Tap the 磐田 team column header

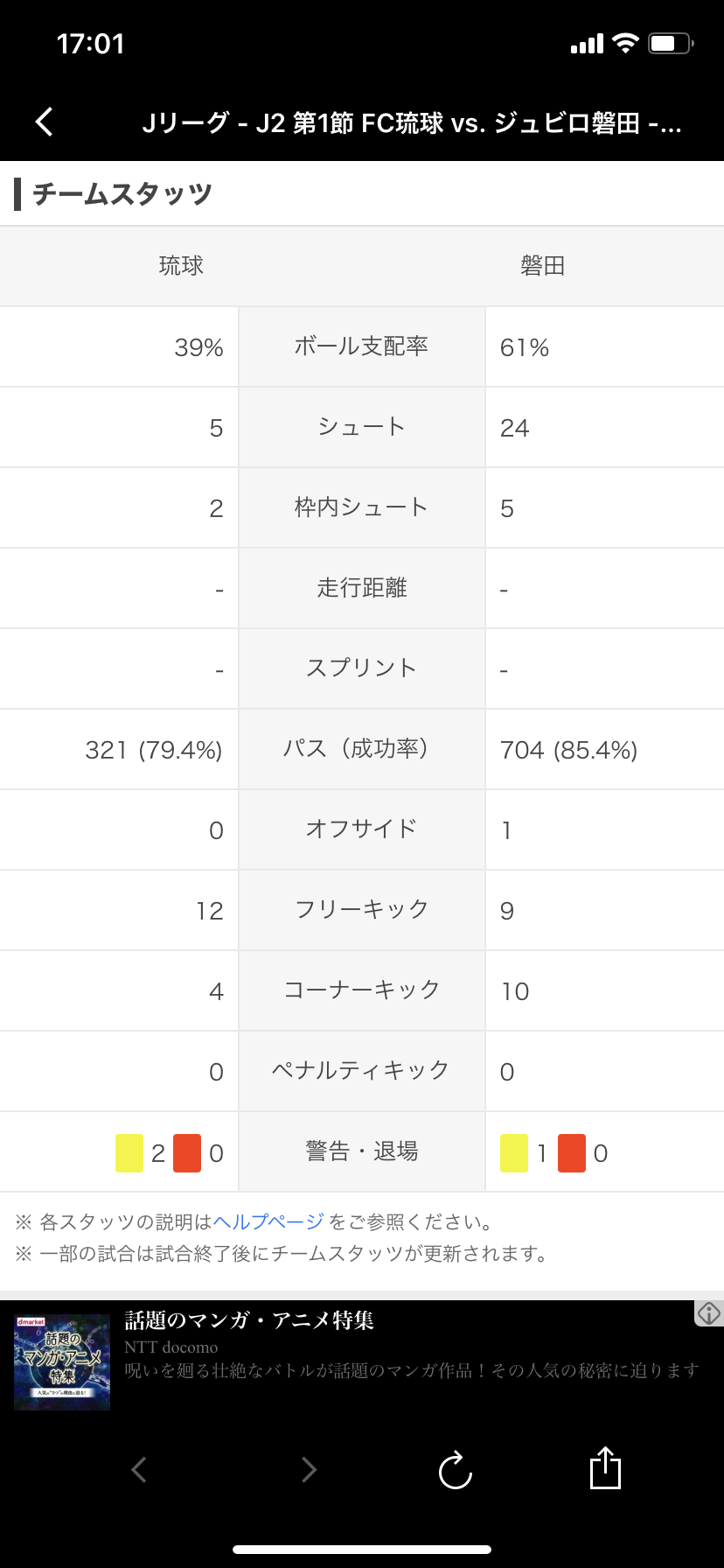point(542,266)
